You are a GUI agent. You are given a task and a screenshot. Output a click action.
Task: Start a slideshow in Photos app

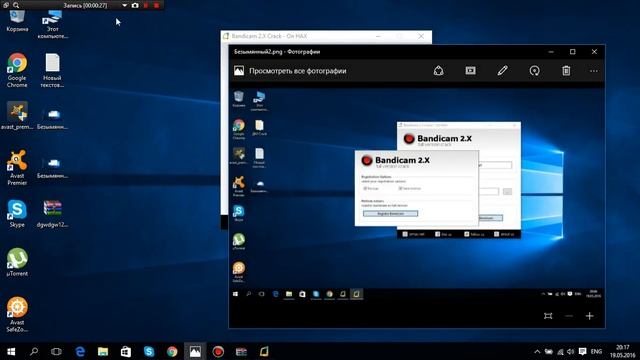(x=470, y=71)
